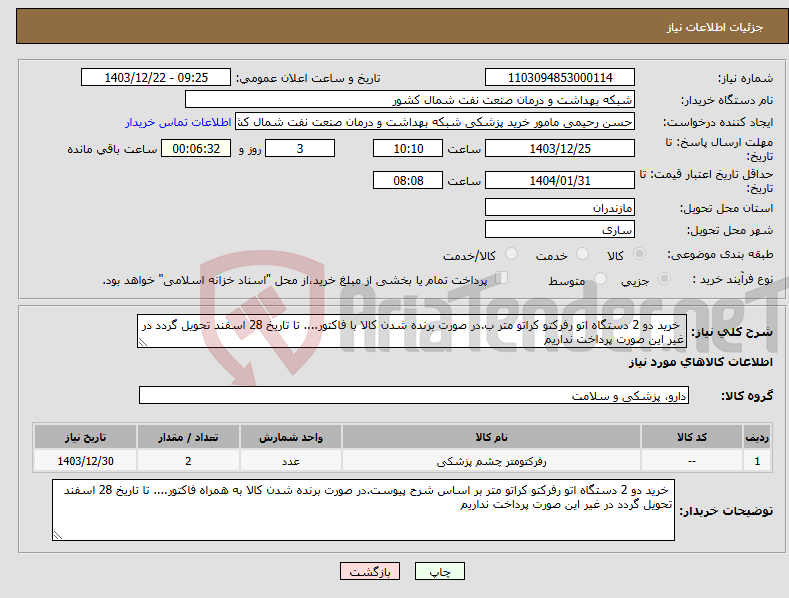Click the ردیف column header
Image resolution: width=789 pixels, height=598 pixels.
tap(757, 437)
